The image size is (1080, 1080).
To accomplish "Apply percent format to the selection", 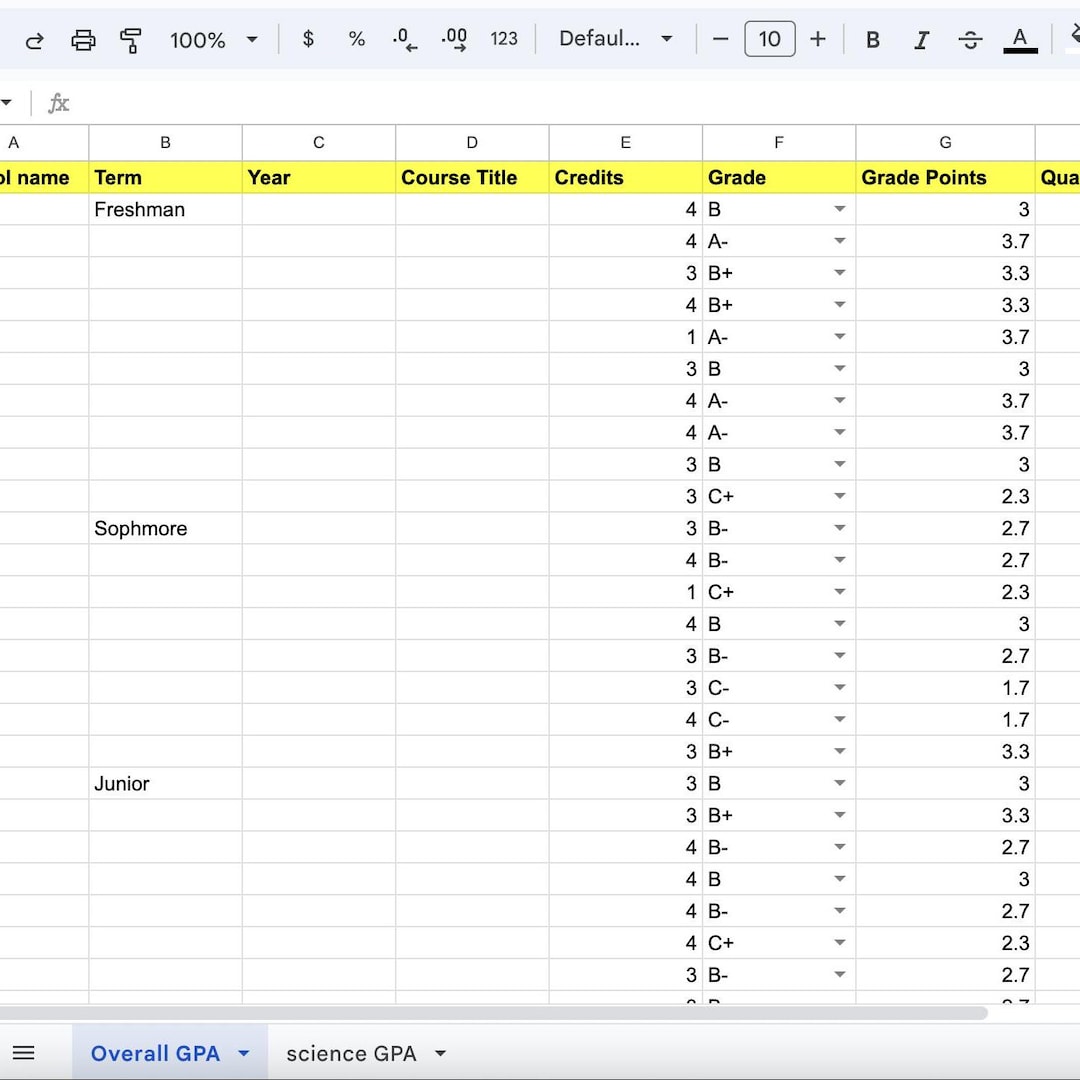I will (356, 40).
